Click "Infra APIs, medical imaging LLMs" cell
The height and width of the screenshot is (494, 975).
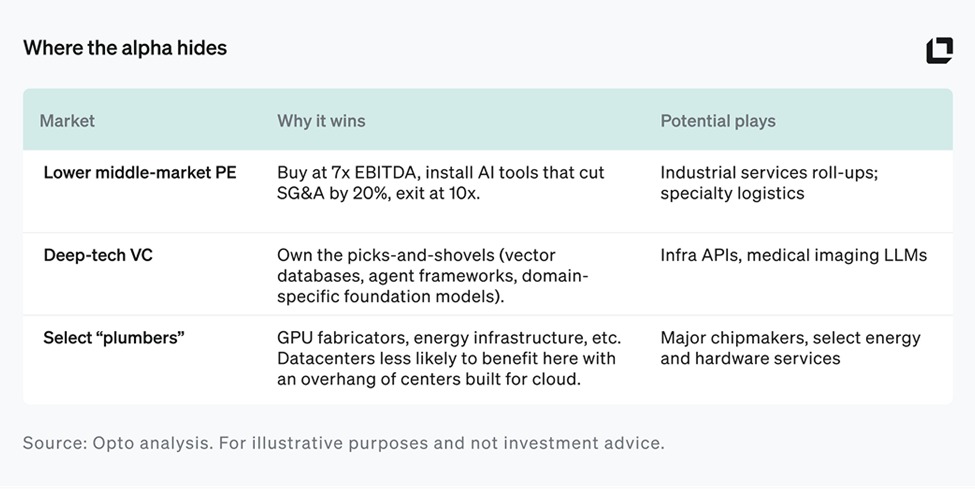pos(793,255)
